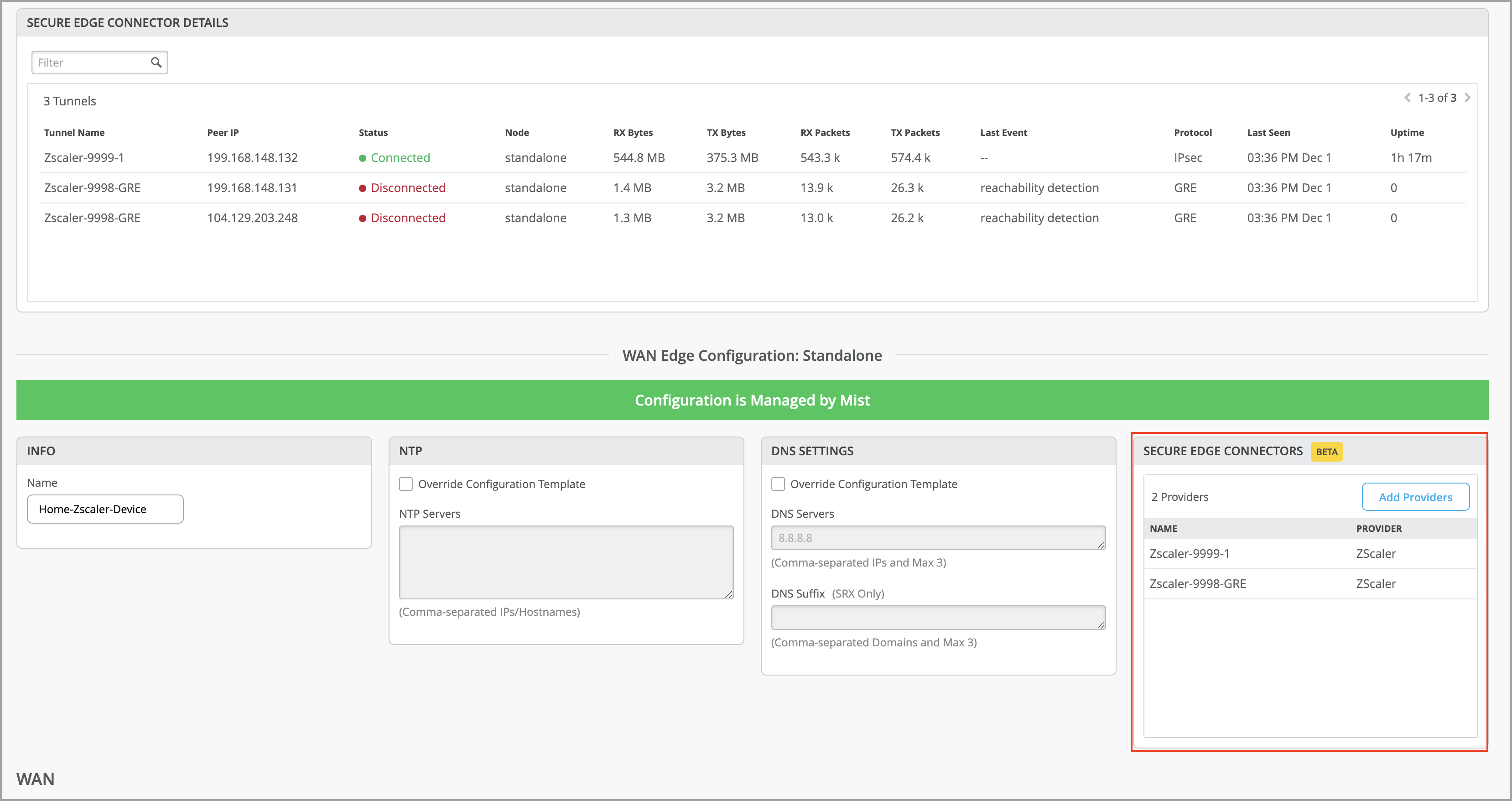Click red Disconnected dot for peer 104.129.203.248

(362, 218)
